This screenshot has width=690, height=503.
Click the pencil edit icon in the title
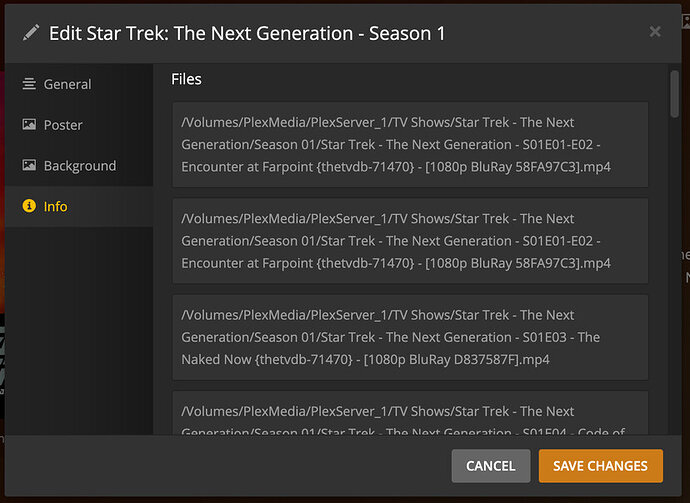coord(30,33)
